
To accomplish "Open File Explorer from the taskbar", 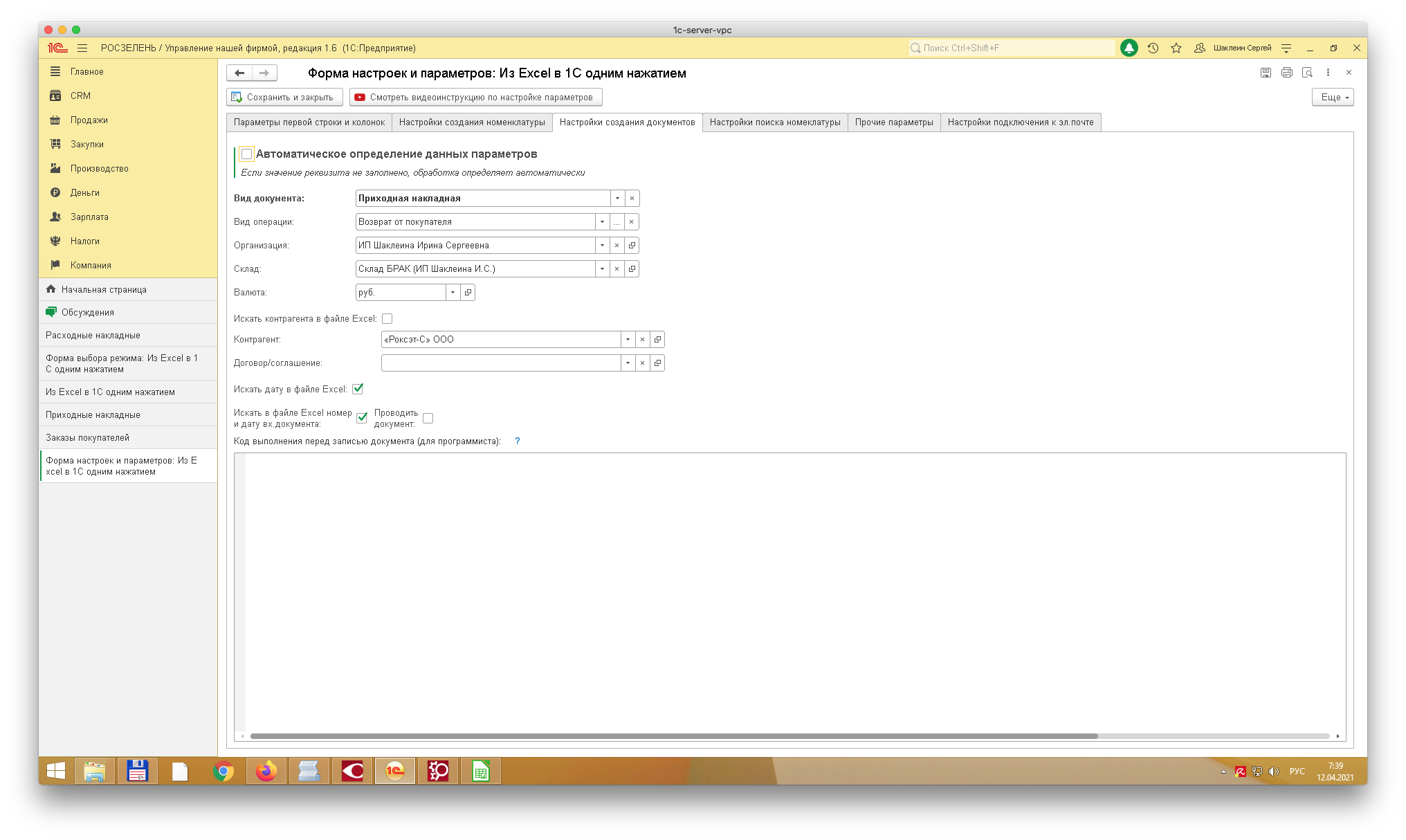I will coord(95,771).
